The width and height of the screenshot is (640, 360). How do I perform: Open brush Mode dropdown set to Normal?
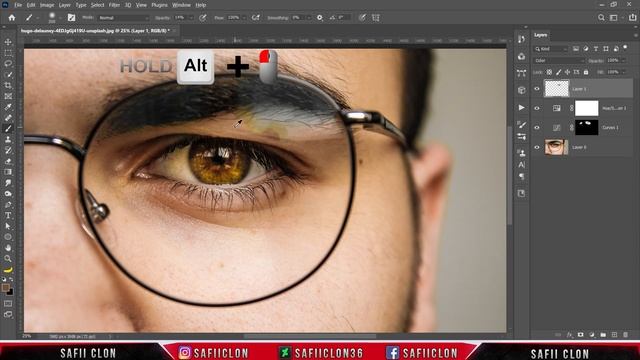tap(124, 18)
